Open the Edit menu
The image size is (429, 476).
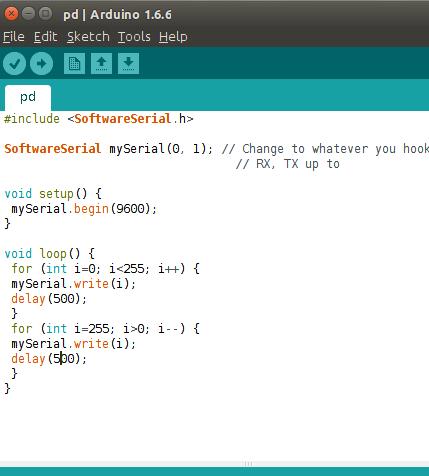point(46,37)
